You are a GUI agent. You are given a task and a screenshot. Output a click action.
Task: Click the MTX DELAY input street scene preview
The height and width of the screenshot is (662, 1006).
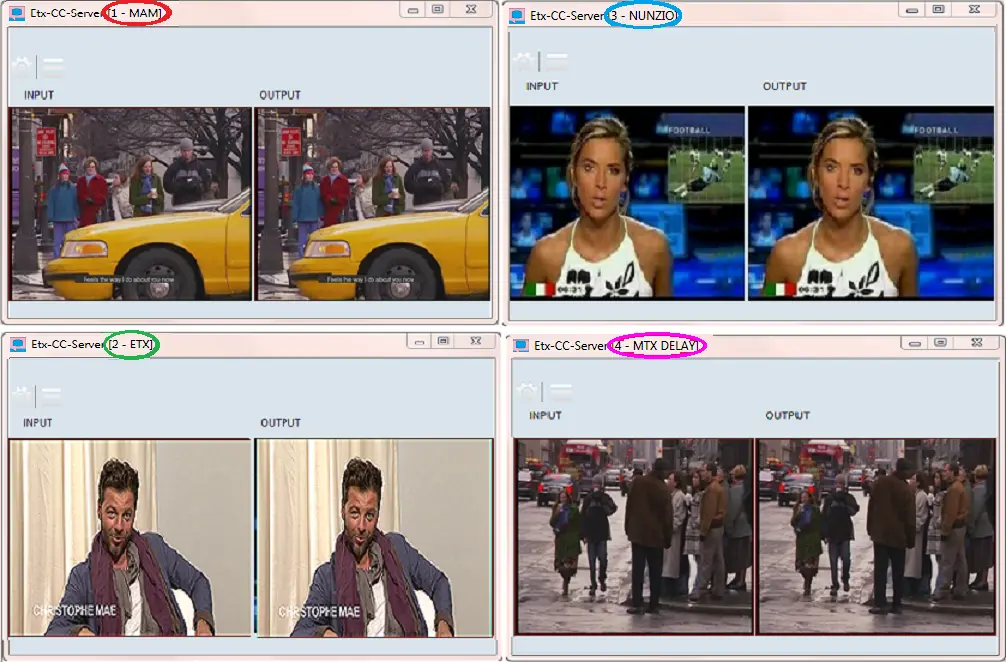click(634, 536)
